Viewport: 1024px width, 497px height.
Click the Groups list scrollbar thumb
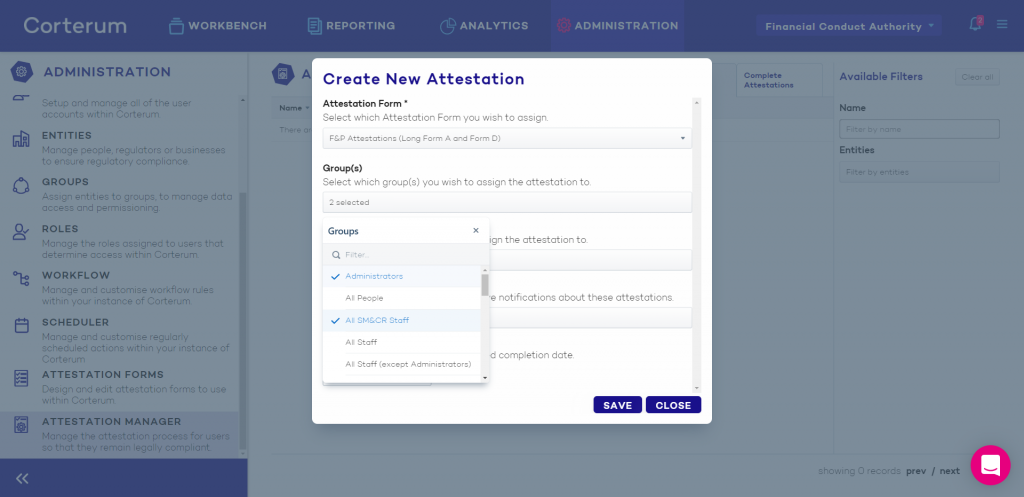pos(485,285)
